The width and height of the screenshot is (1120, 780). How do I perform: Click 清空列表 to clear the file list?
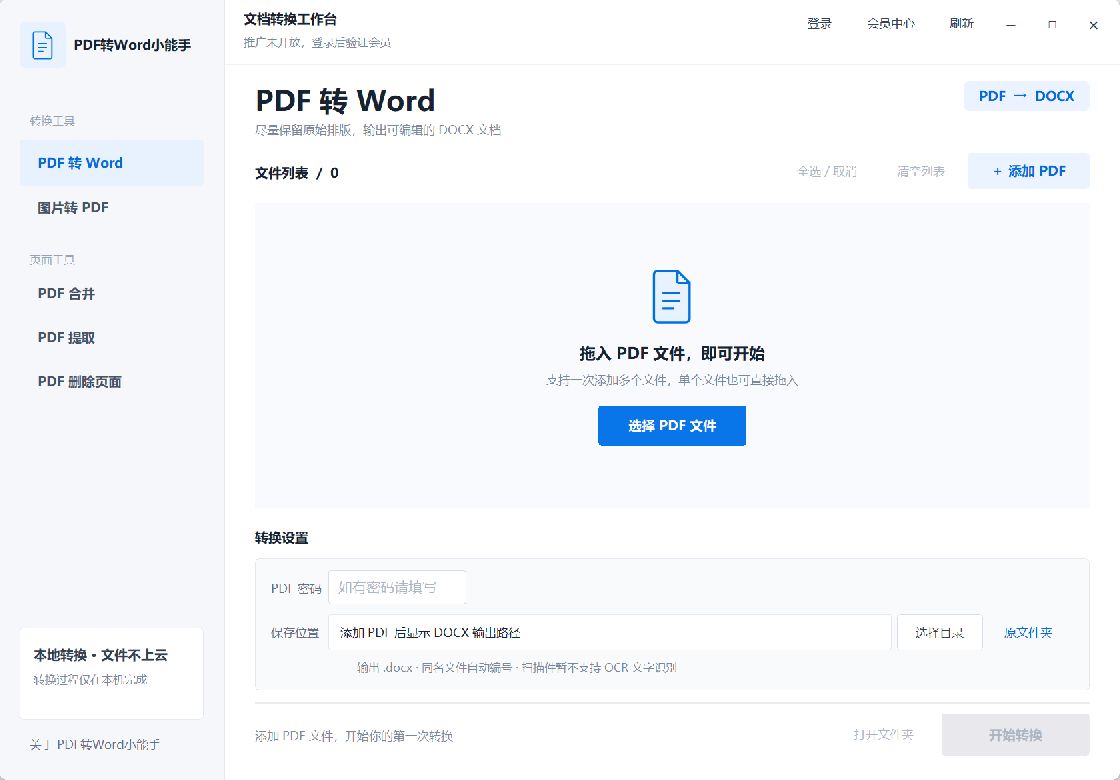[921, 171]
